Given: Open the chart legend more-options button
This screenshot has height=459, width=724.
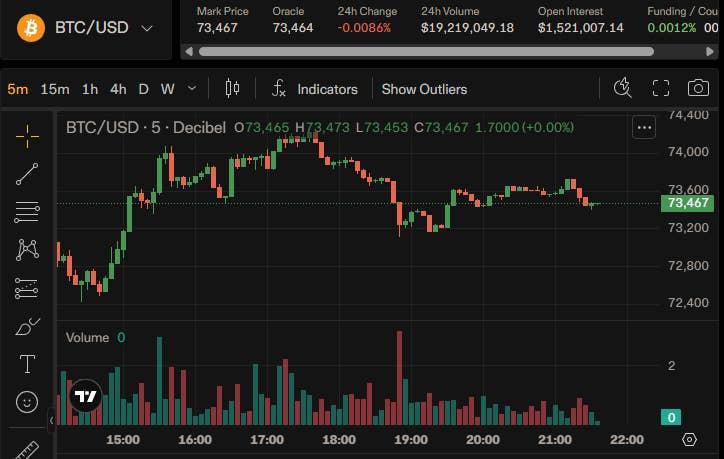Looking at the screenshot, I should tap(644, 127).
